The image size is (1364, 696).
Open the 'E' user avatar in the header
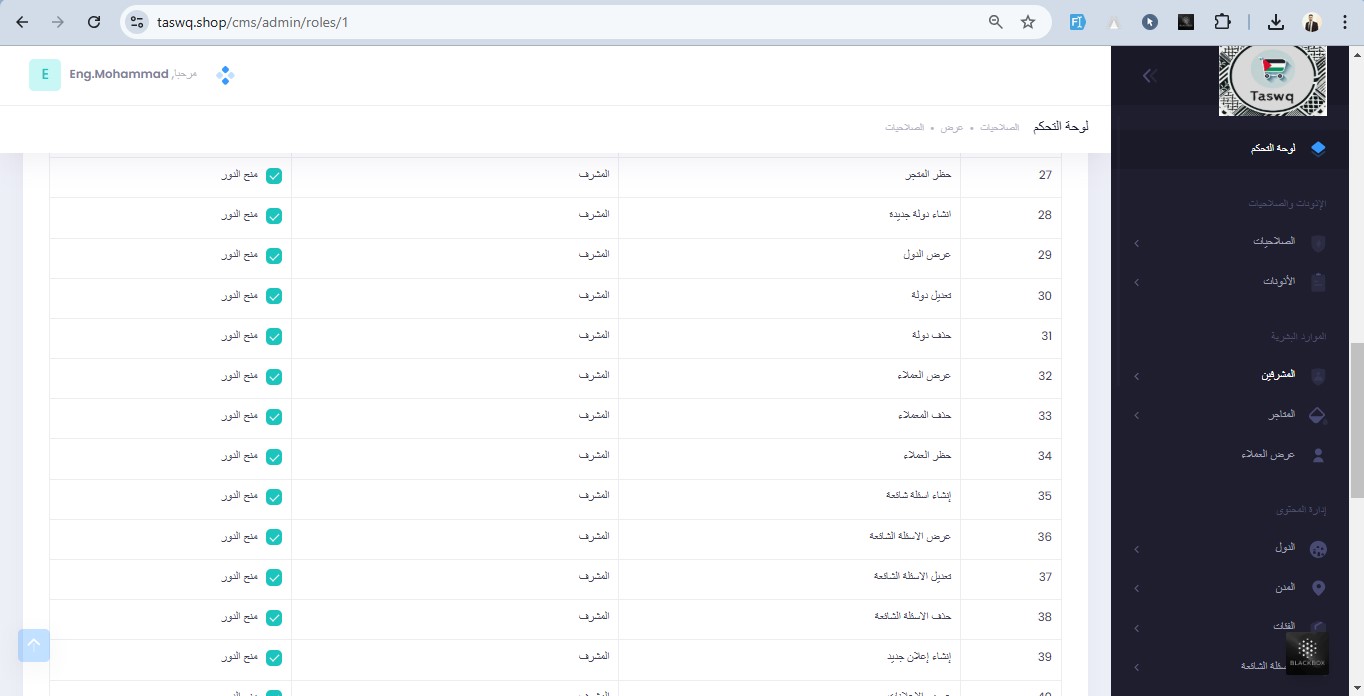click(x=45, y=75)
